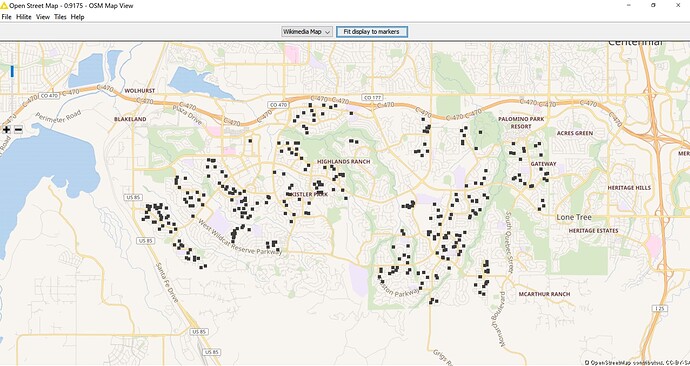Click the yellow warning icon in title bar

4,6
